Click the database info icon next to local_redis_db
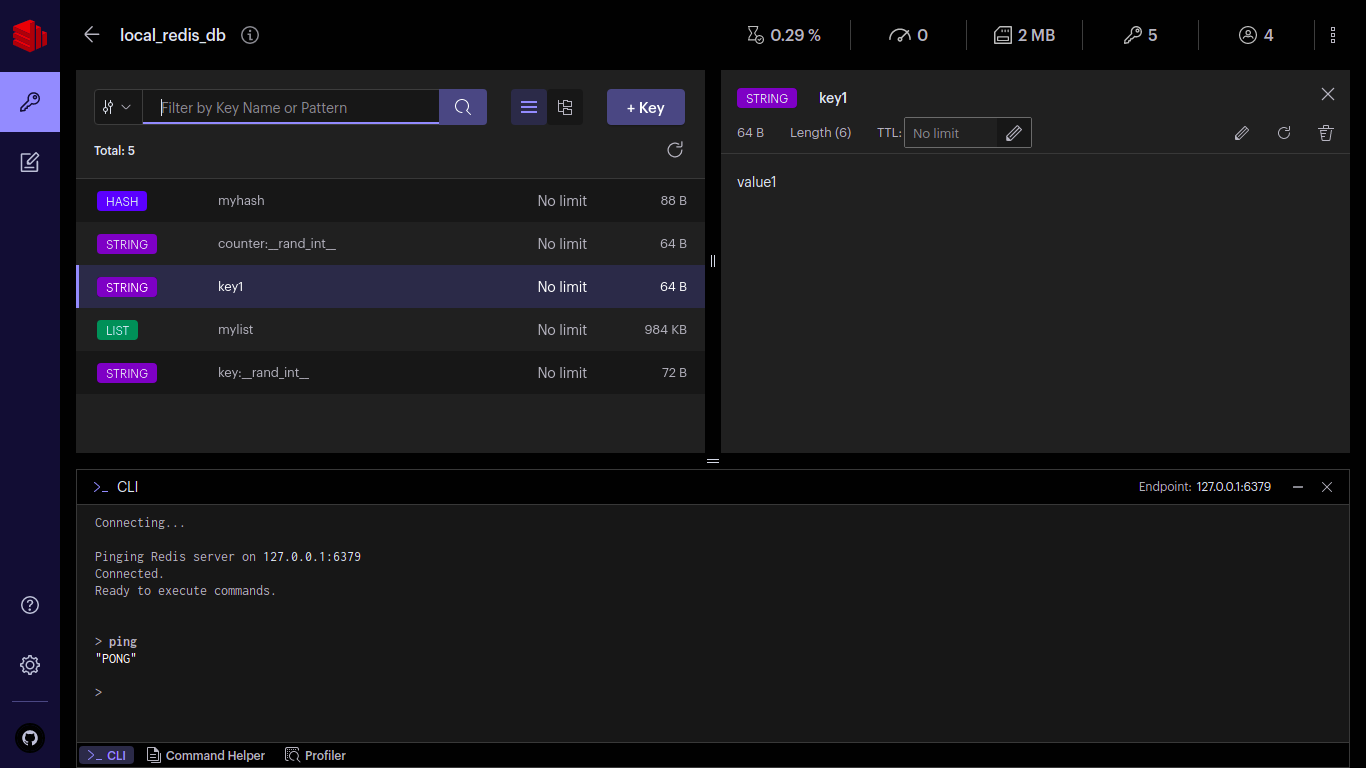This screenshot has width=1366, height=768. click(249, 34)
